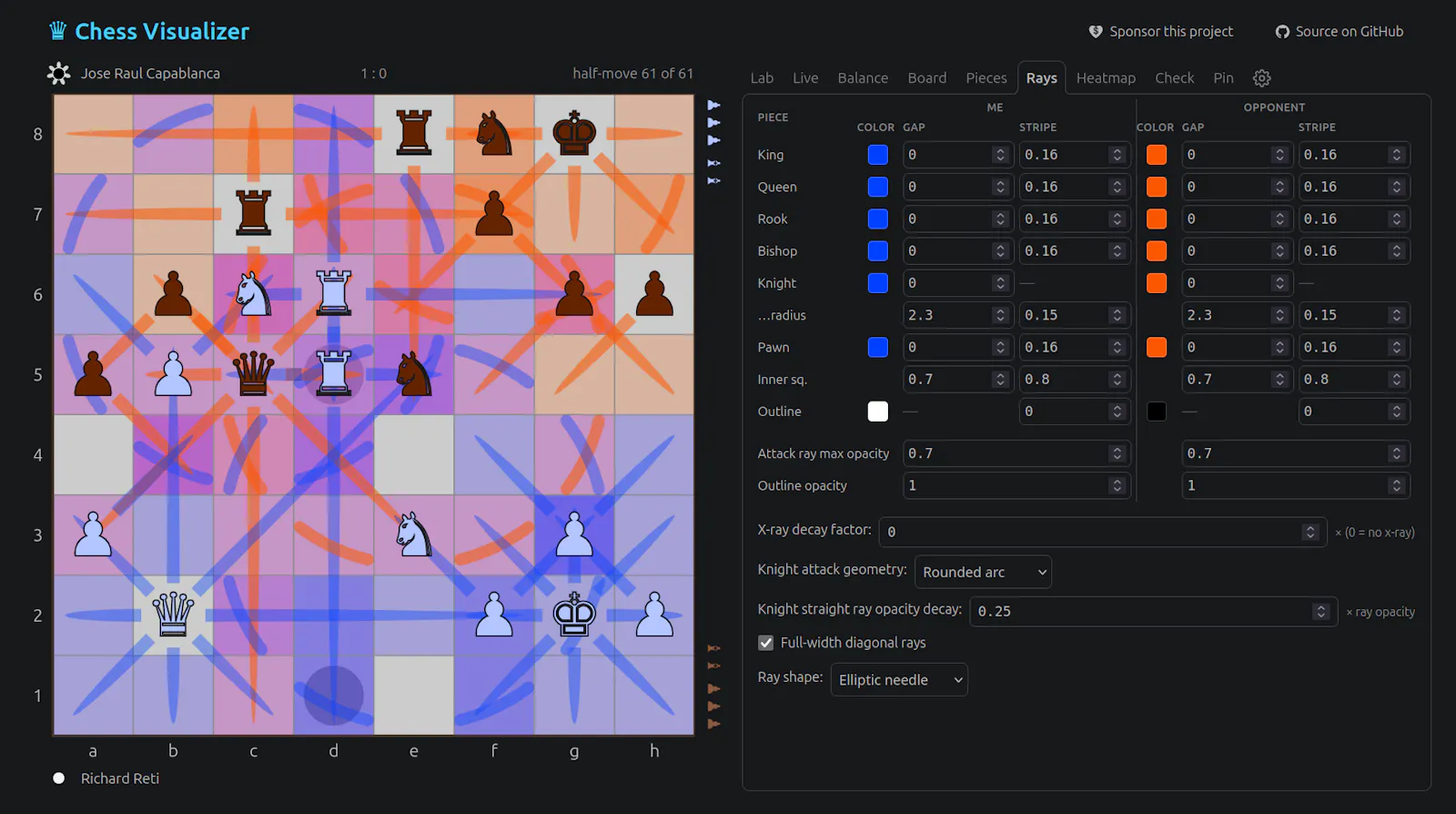This screenshot has width=1456, height=814.
Task: Adjust opponent Outline opacity stepper
Action: 1397,485
